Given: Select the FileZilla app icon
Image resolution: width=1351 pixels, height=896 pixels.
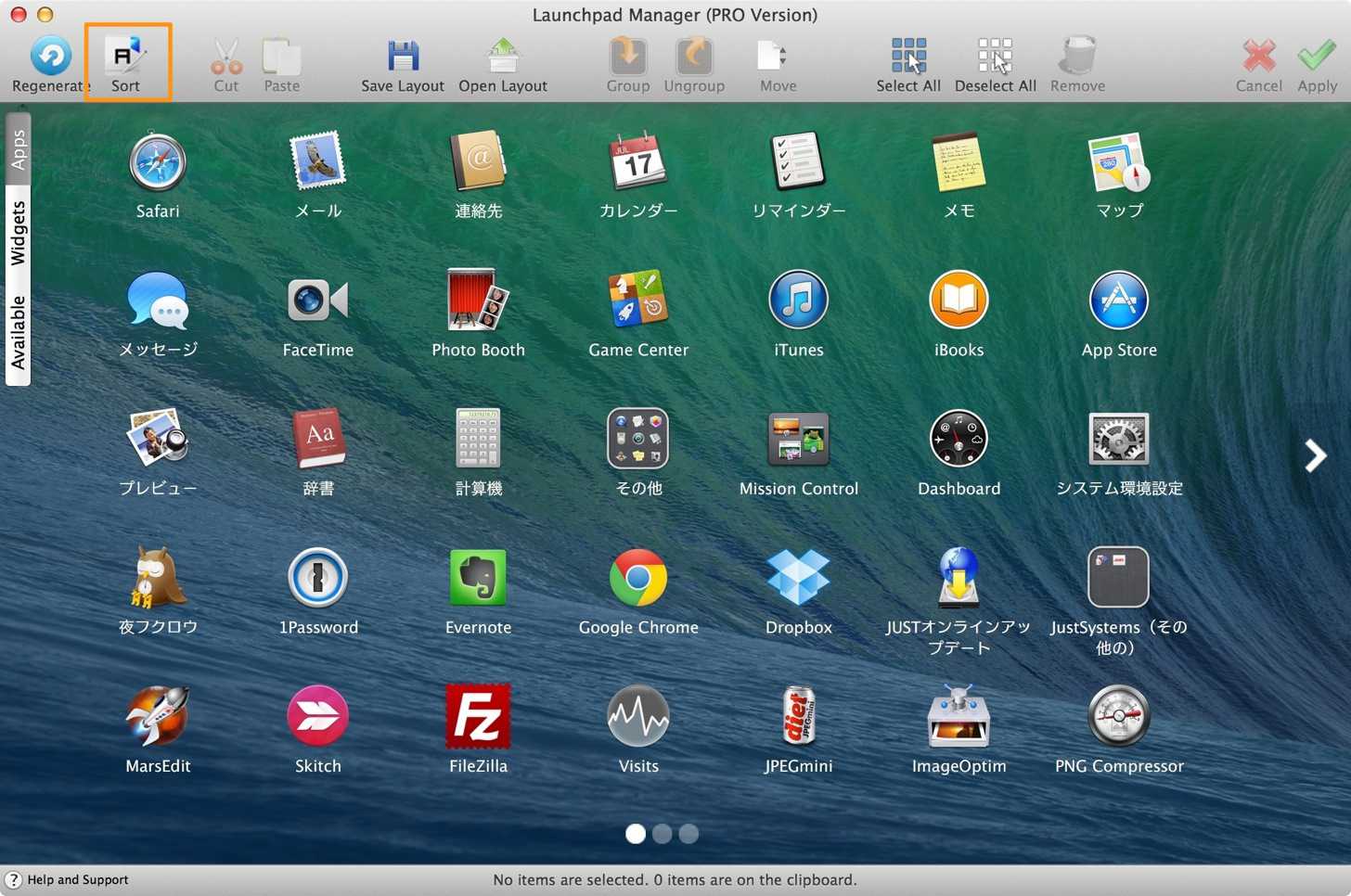Looking at the screenshot, I should pos(479,716).
